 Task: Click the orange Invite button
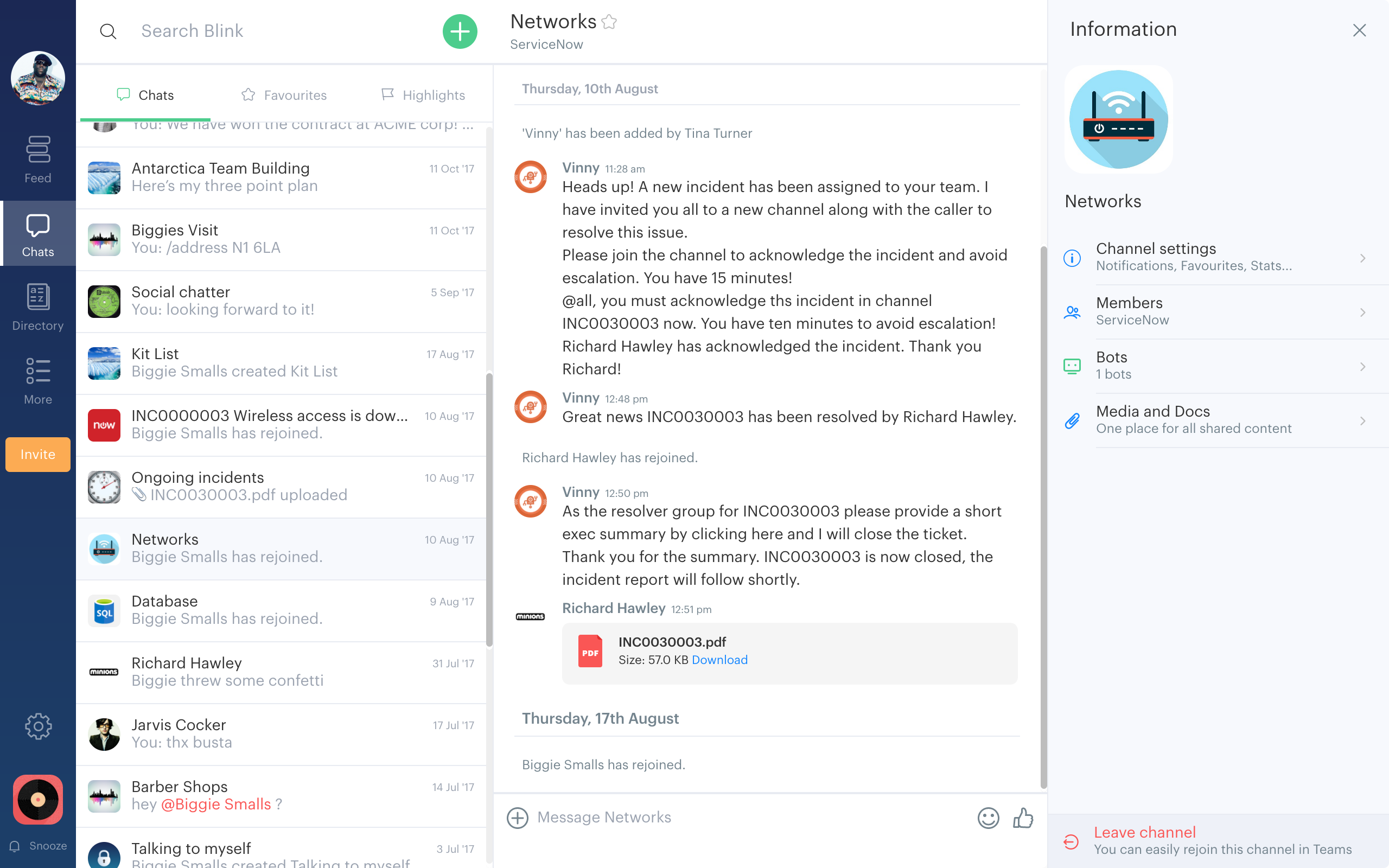pos(38,454)
